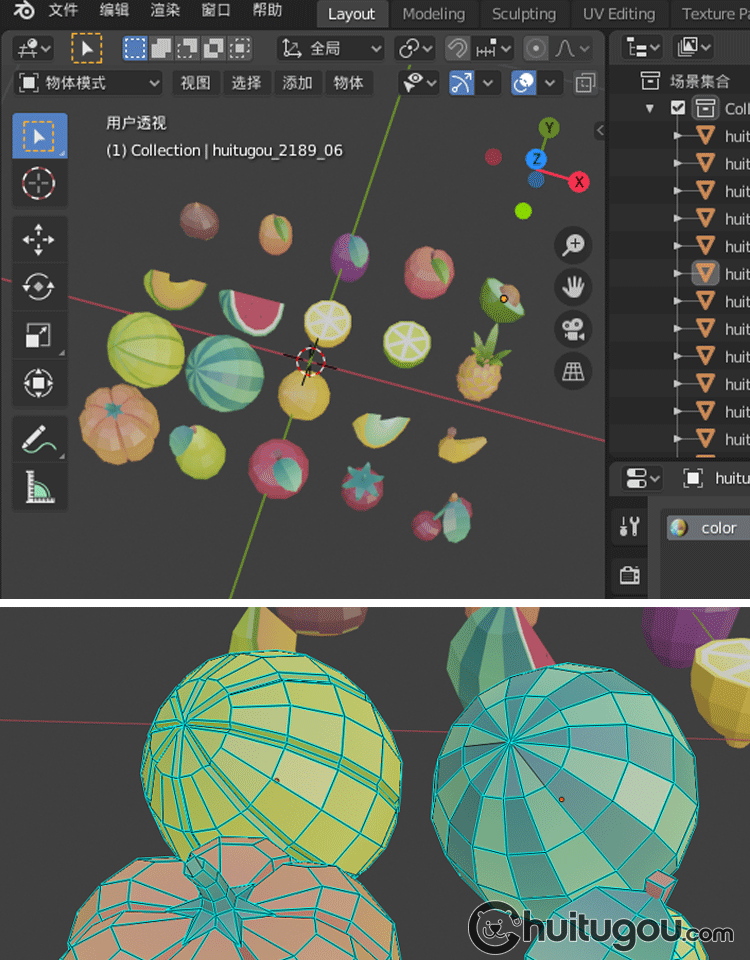Activate the Rotate tool

pyautogui.click(x=39, y=287)
